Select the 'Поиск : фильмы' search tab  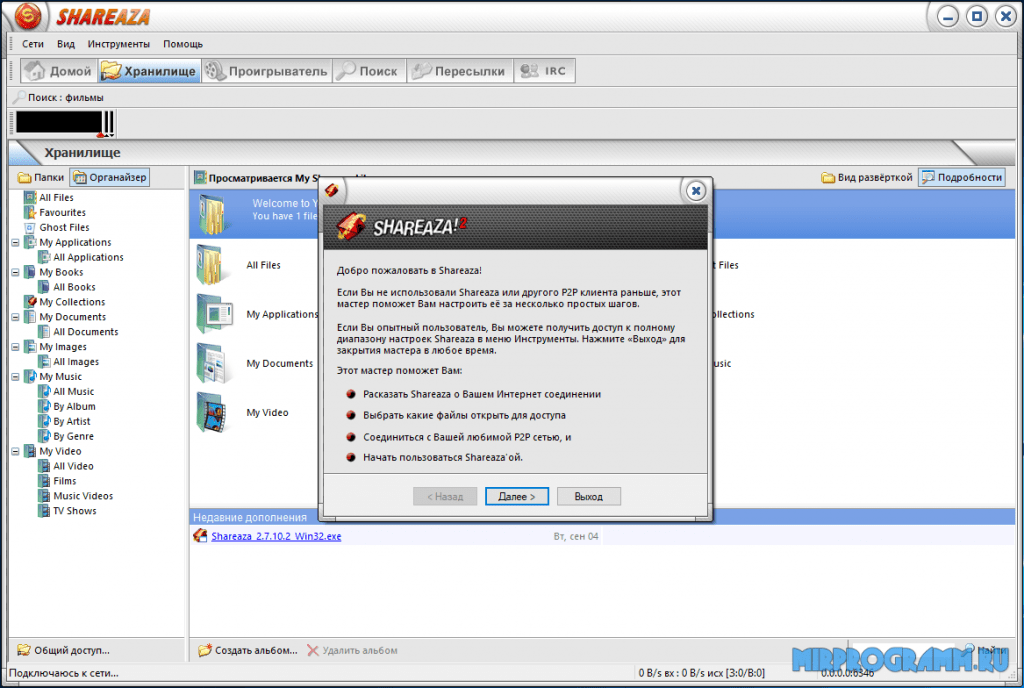point(59,97)
